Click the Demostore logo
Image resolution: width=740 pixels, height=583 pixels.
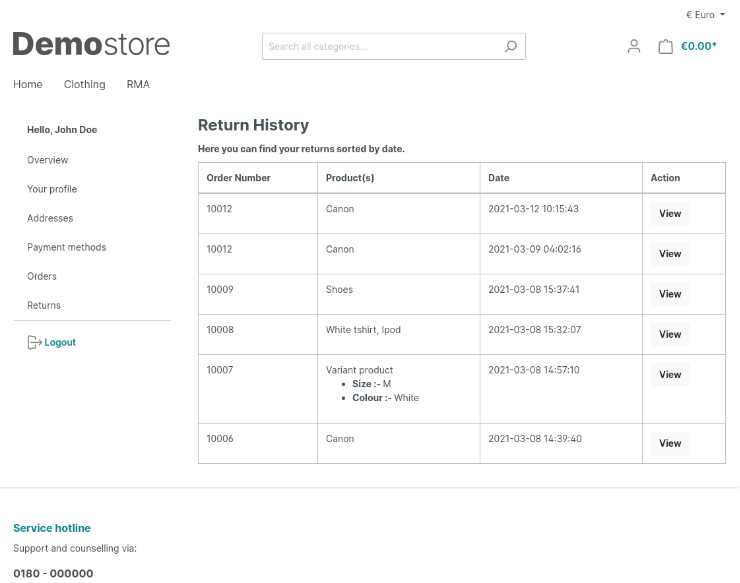click(91, 45)
